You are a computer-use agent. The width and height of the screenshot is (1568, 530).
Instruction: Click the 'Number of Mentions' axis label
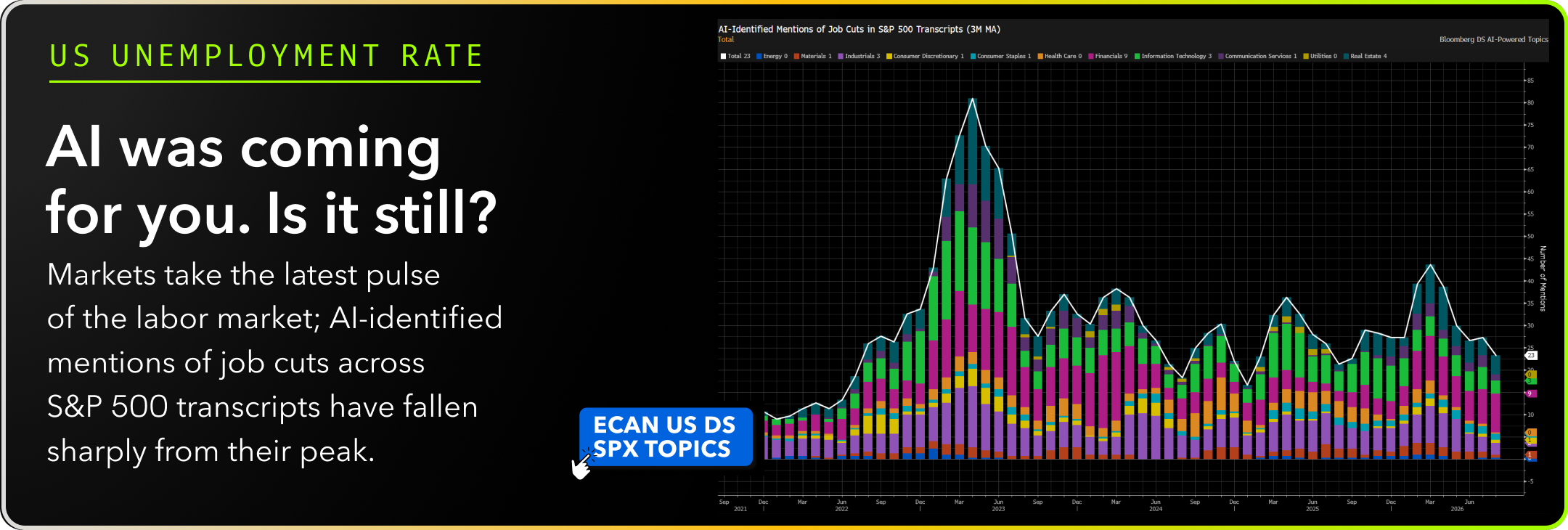pyautogui.click(x=1543, y=279)
